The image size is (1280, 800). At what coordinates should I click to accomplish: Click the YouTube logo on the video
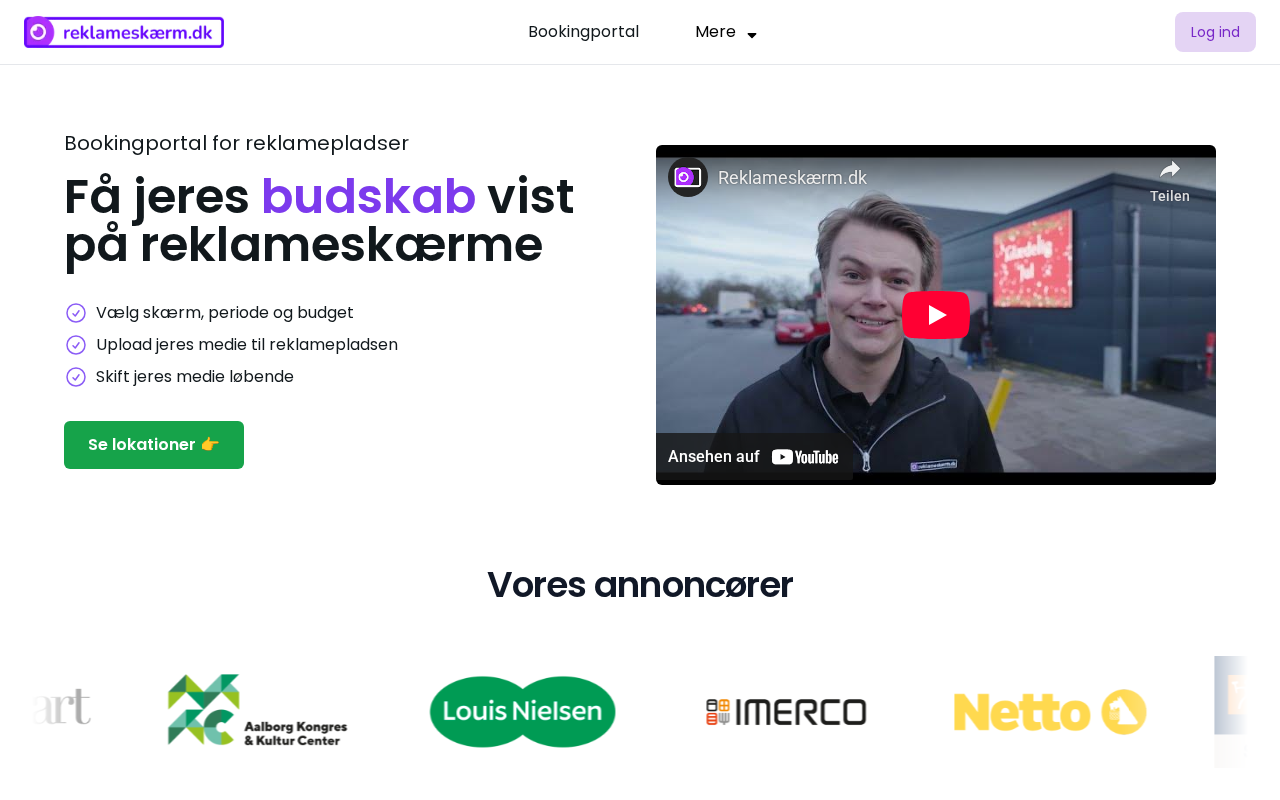click(805, 457)
